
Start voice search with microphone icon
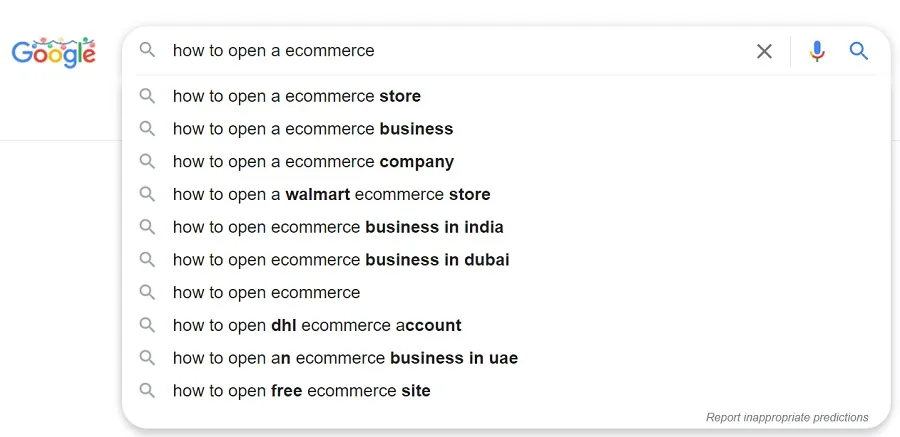817,51
